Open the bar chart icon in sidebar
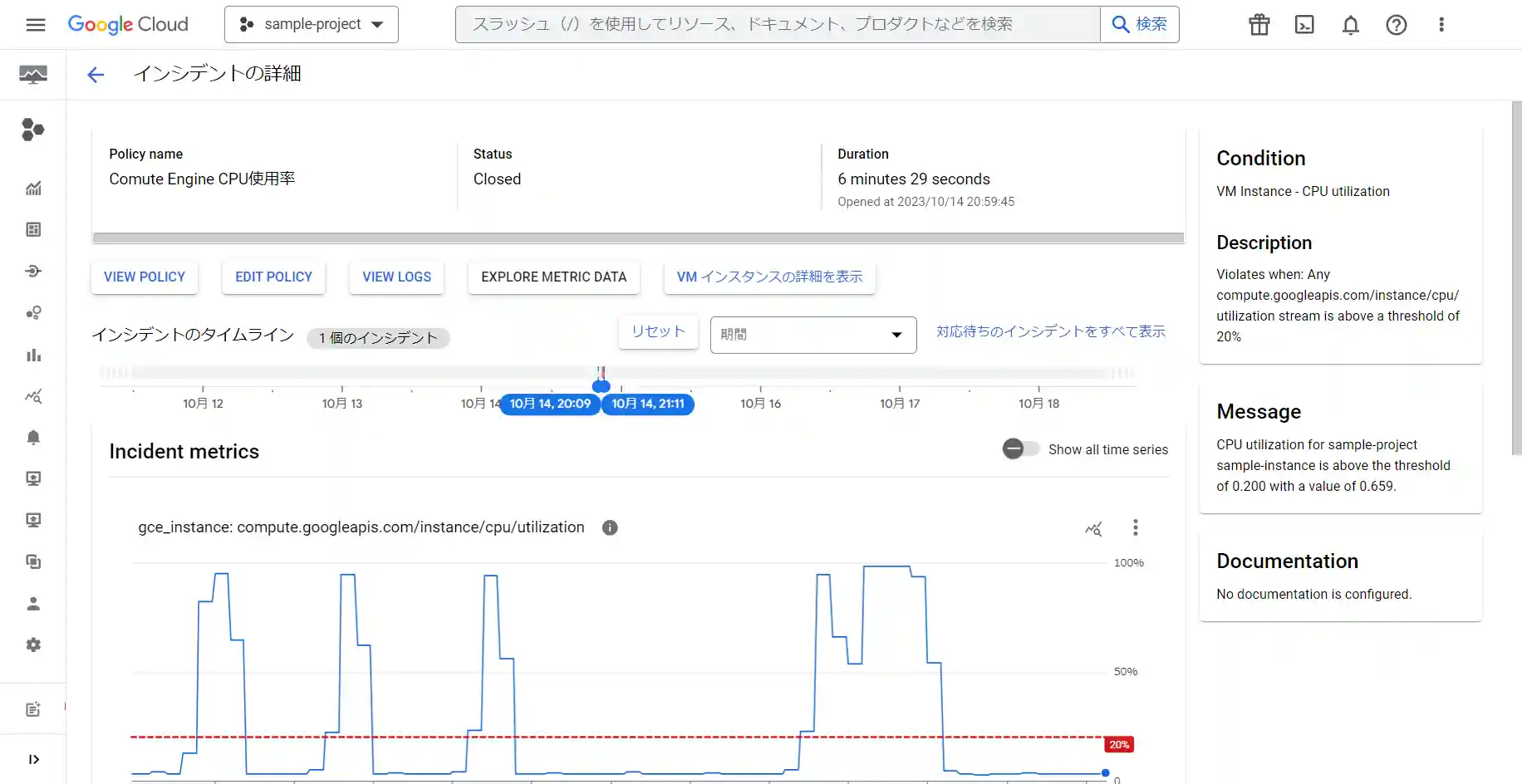The width and height of the screenshot is (1522, 784). click(x=33, y=355)
